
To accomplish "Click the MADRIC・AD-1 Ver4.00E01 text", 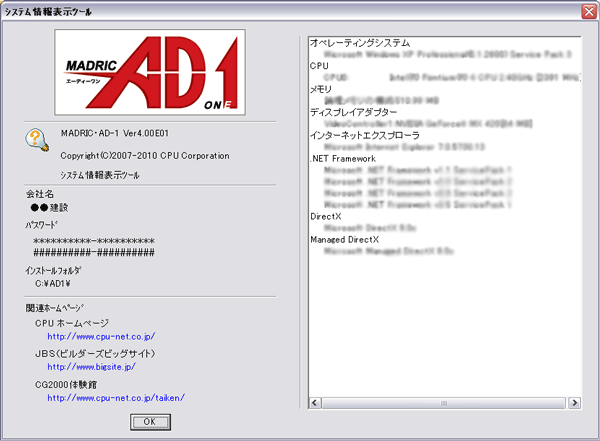I will pos(115,133).
